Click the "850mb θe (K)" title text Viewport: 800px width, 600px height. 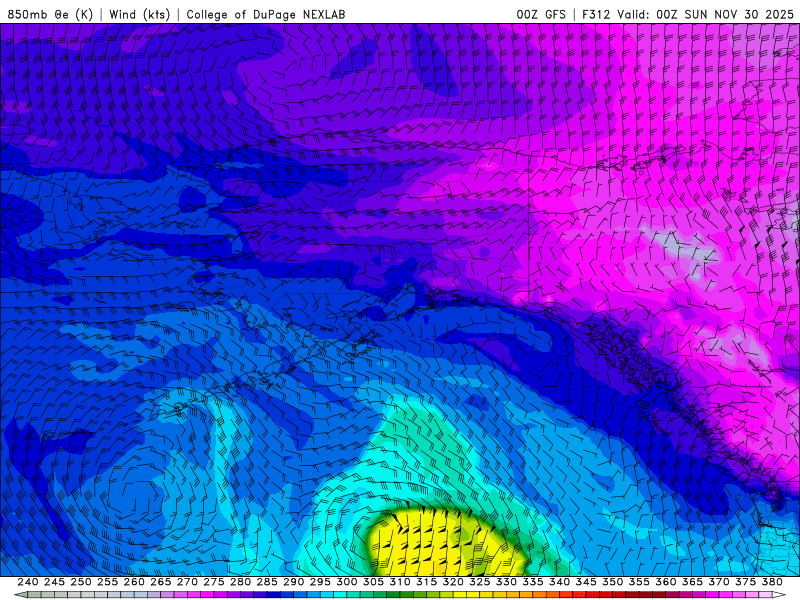[x=50, y=14]
